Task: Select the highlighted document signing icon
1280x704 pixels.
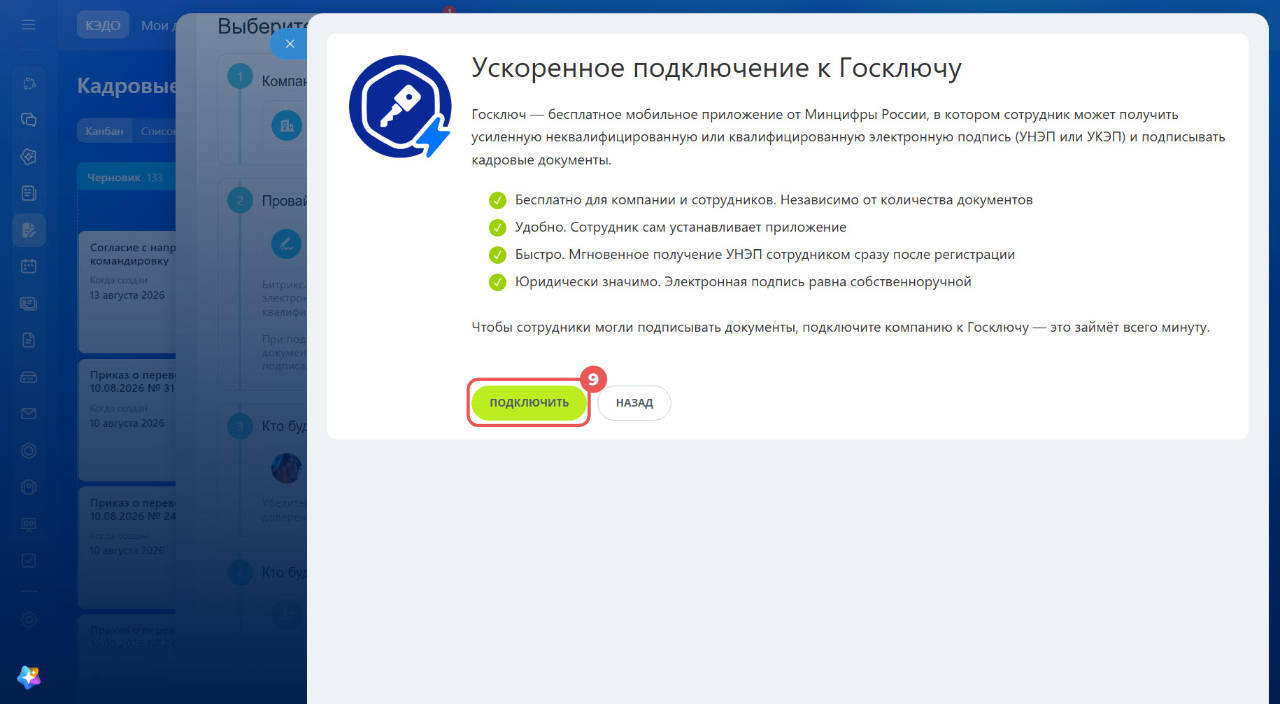Action: (29, 230)
